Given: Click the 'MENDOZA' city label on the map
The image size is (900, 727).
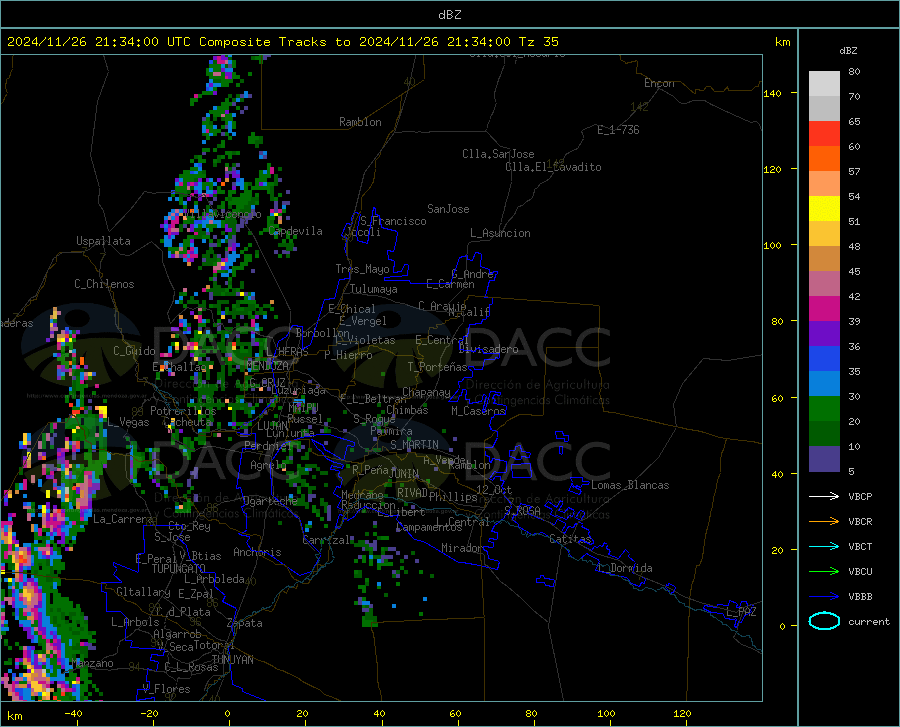Looking at the screenshot, I should [x=267, y=366].
